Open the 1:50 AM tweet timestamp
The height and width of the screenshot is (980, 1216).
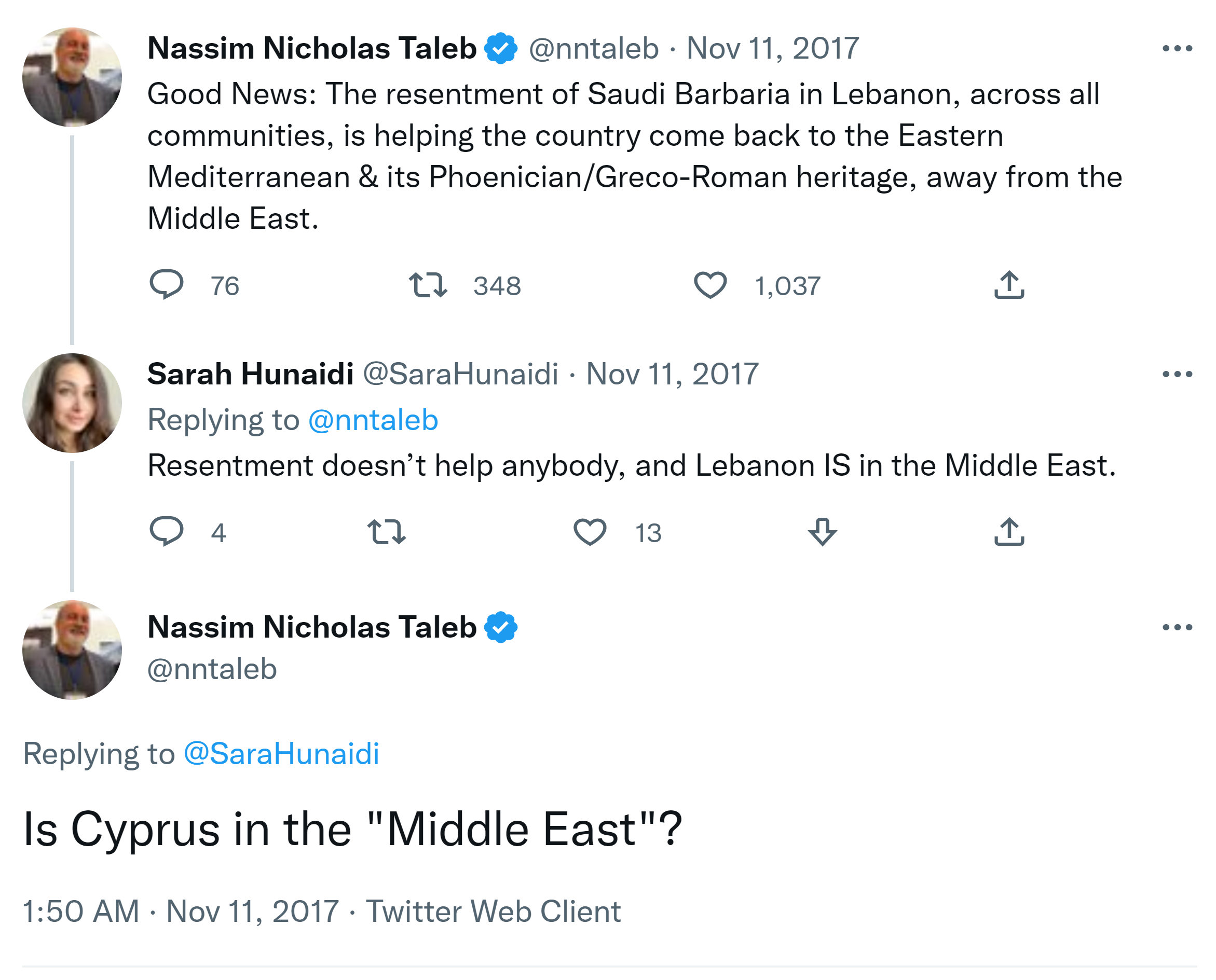[x=81, y=912]
